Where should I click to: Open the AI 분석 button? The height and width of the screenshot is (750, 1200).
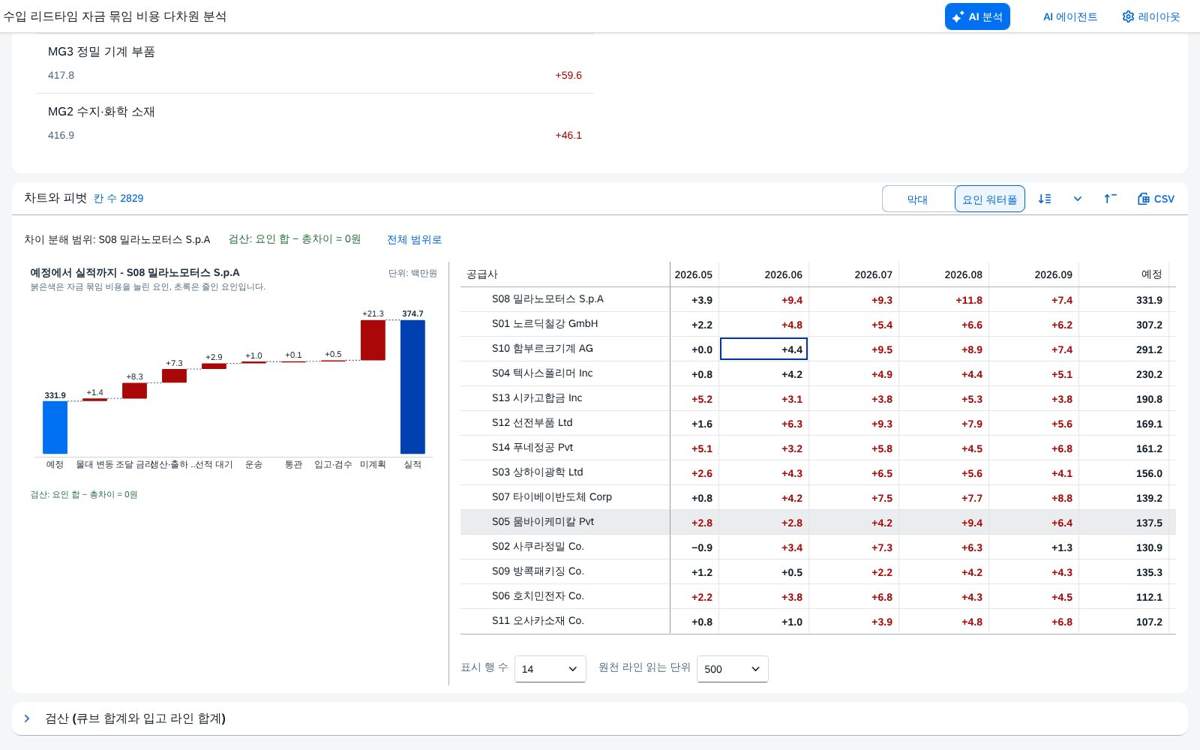pyautogui.click(x=977, y=16)
